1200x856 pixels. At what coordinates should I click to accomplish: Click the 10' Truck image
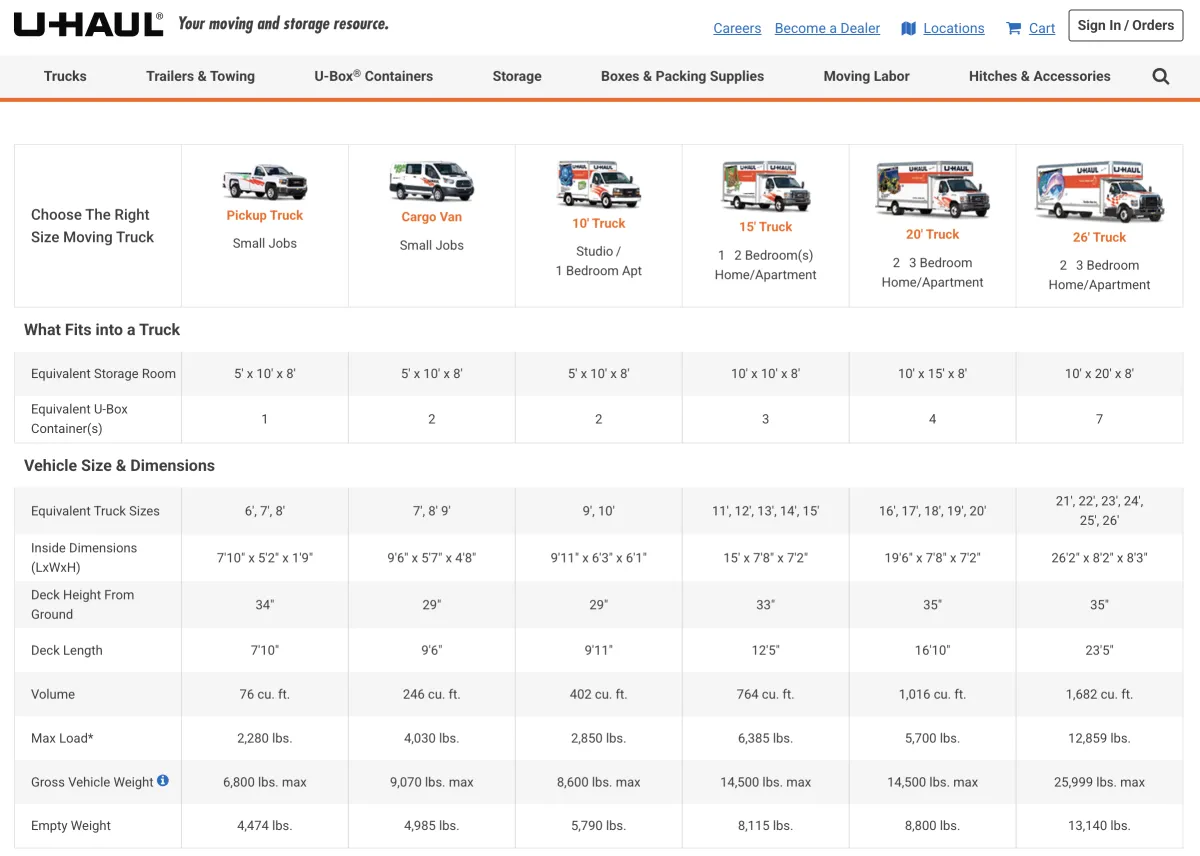[x=599, y=184]
